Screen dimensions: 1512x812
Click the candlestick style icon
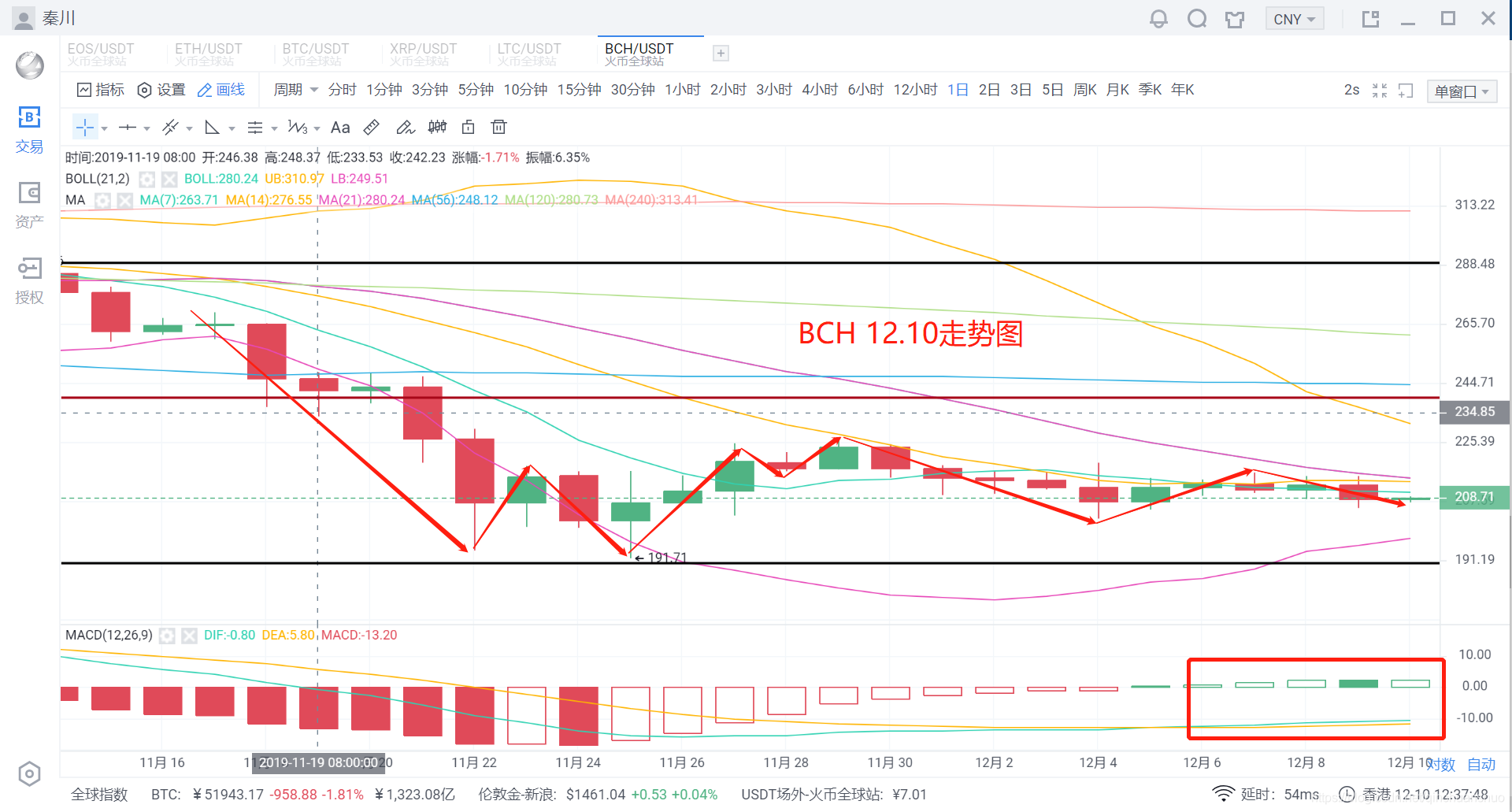point(437,128)
